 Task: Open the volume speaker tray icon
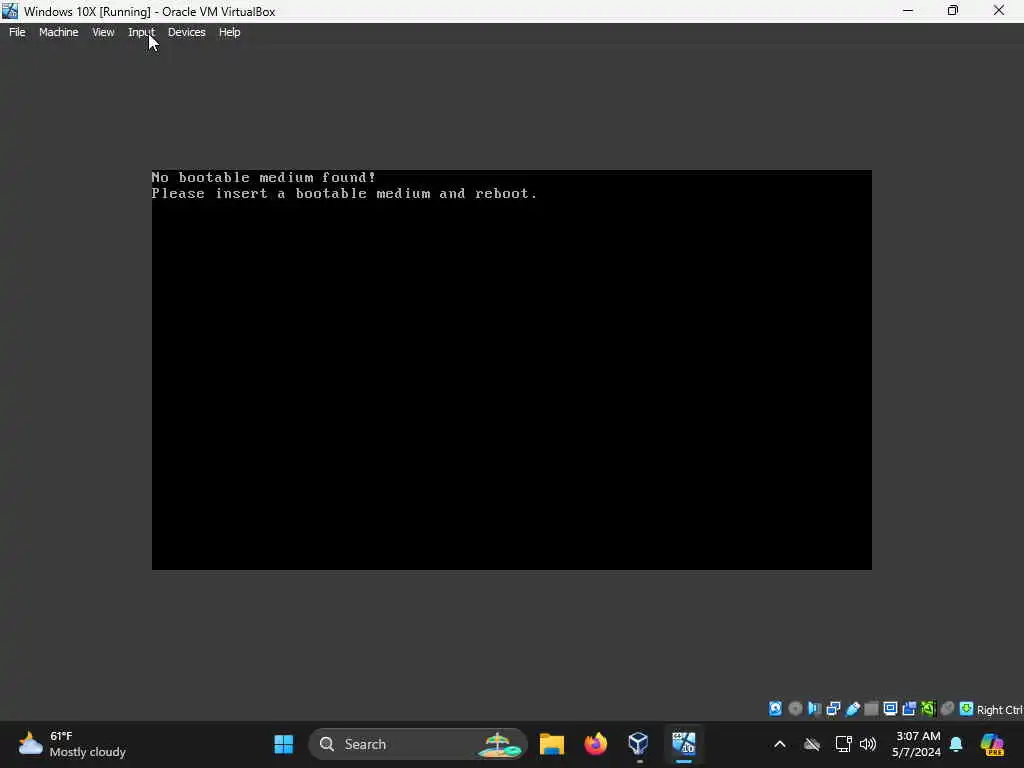point(868,744)
